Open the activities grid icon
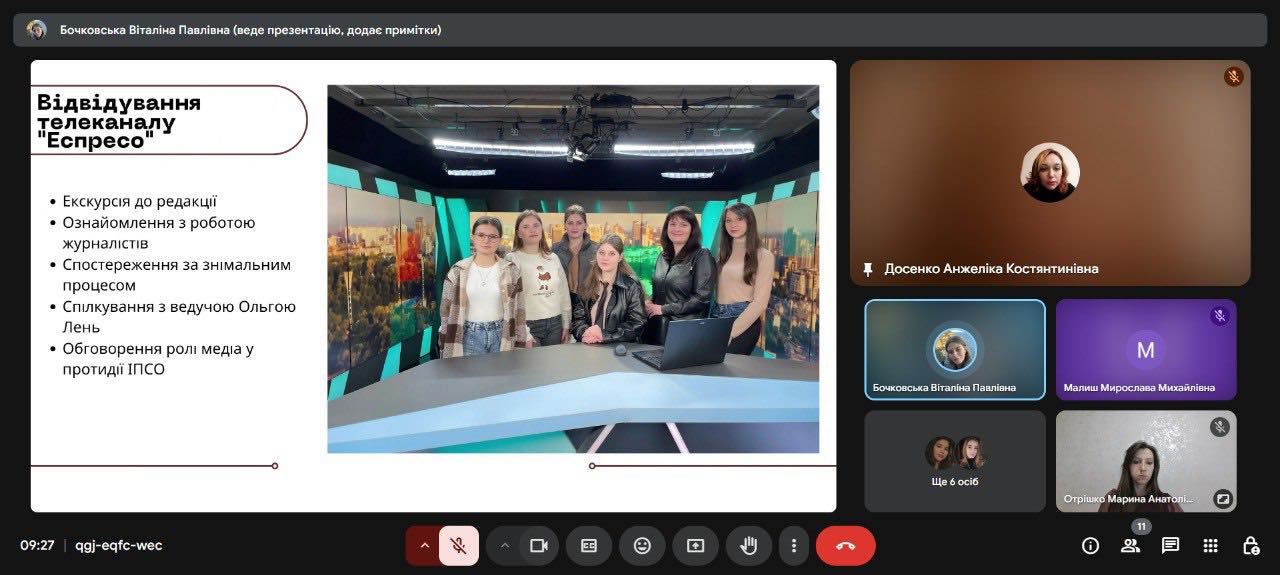 (x=1211, y=546)
